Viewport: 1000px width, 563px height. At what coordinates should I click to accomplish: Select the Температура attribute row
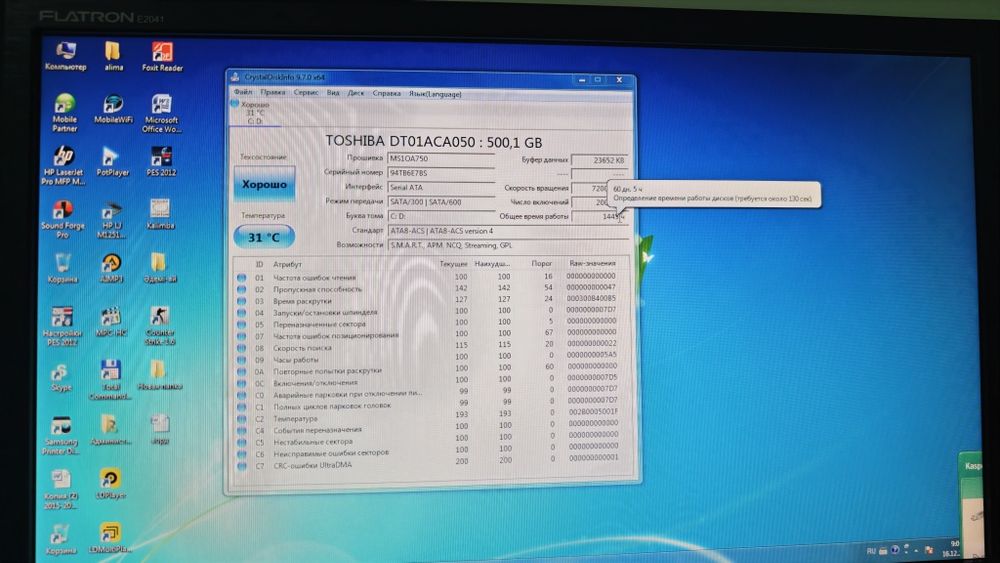(427, 417)
